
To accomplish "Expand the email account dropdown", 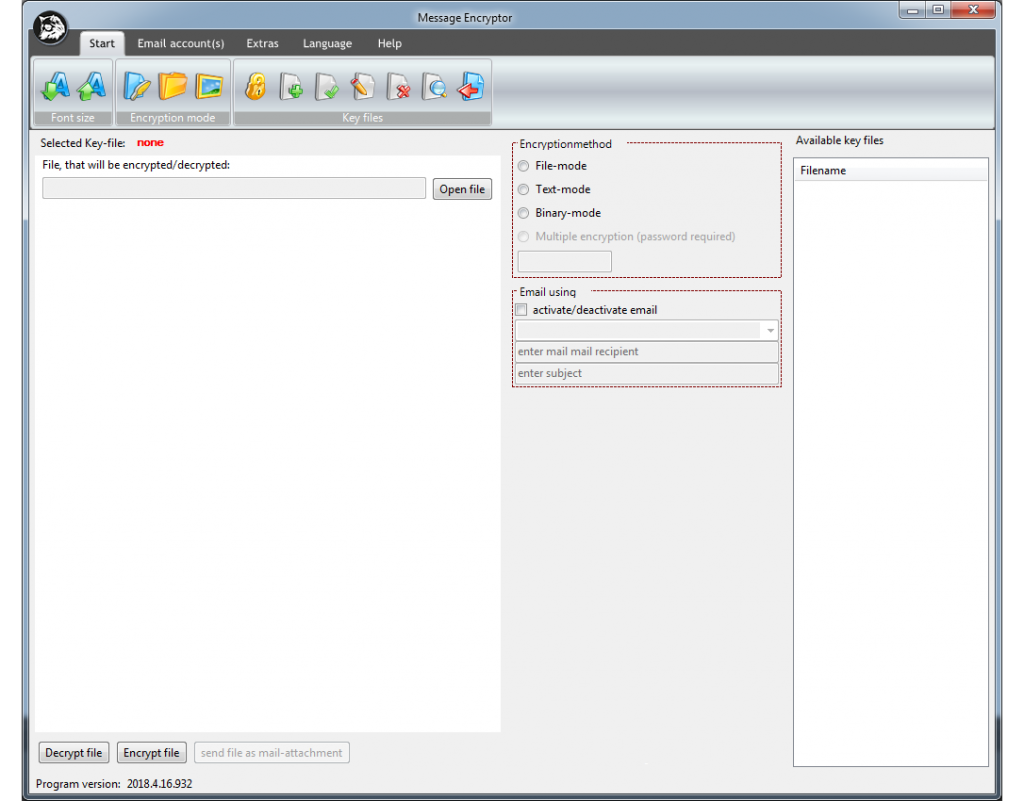I will pos(770,331).
